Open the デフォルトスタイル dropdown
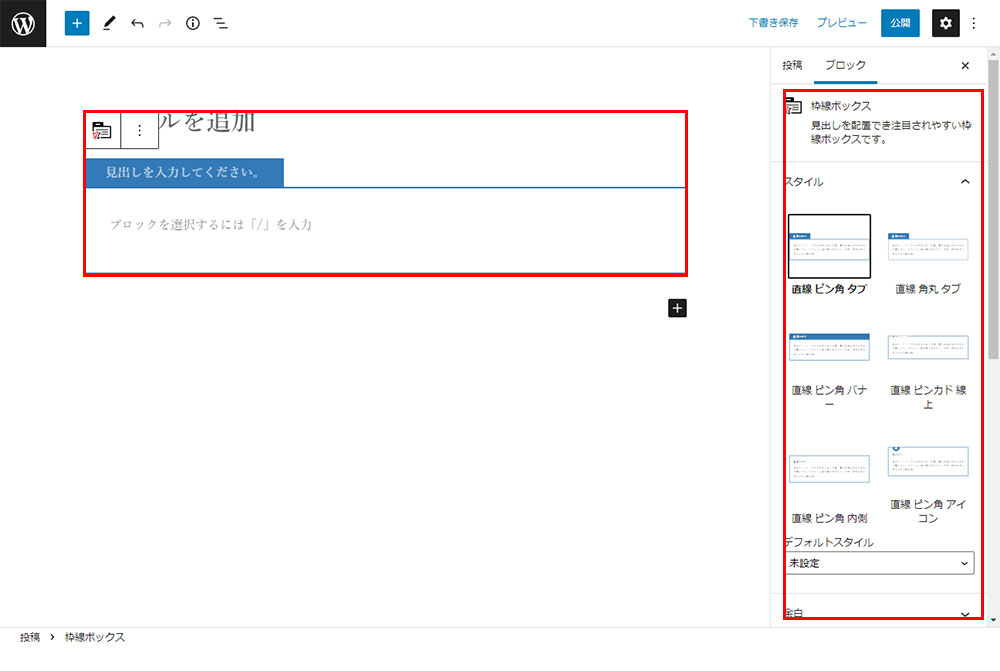 coord(879,564)
